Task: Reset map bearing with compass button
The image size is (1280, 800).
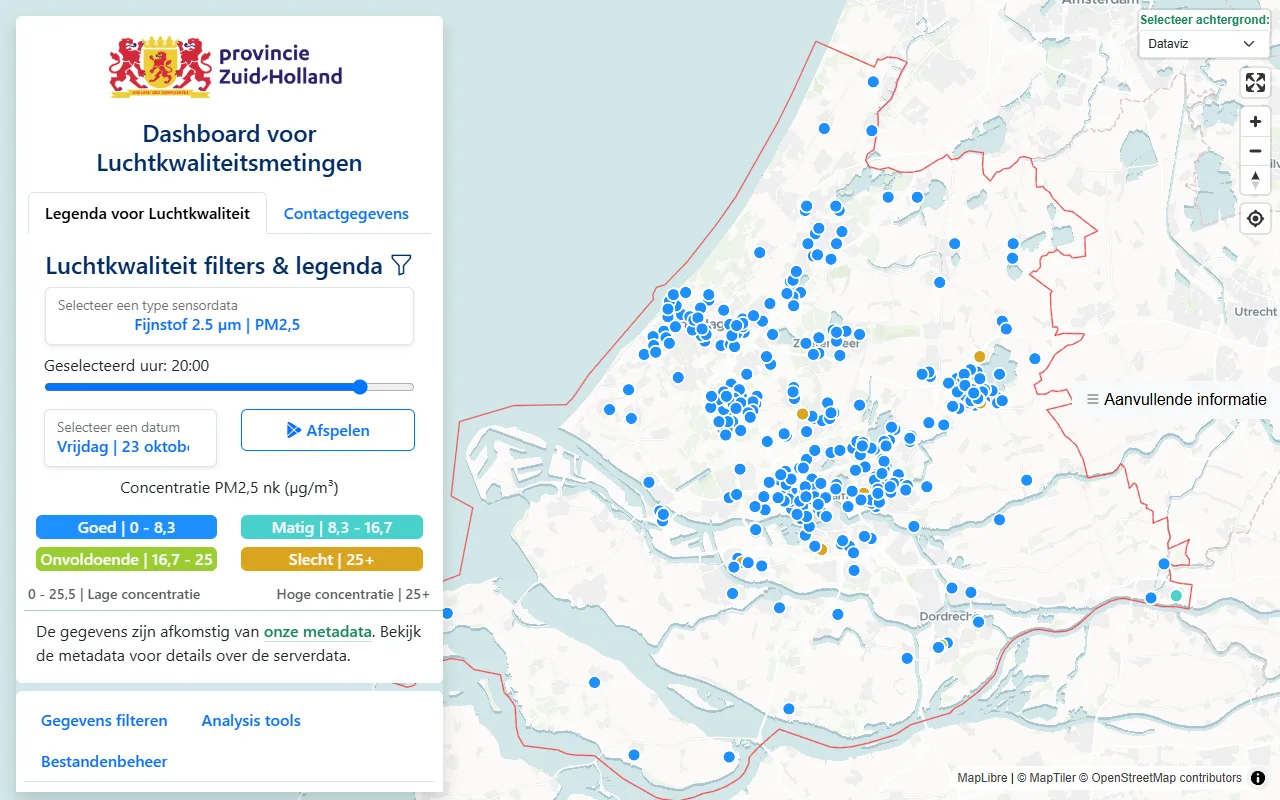Action: 1255,180
